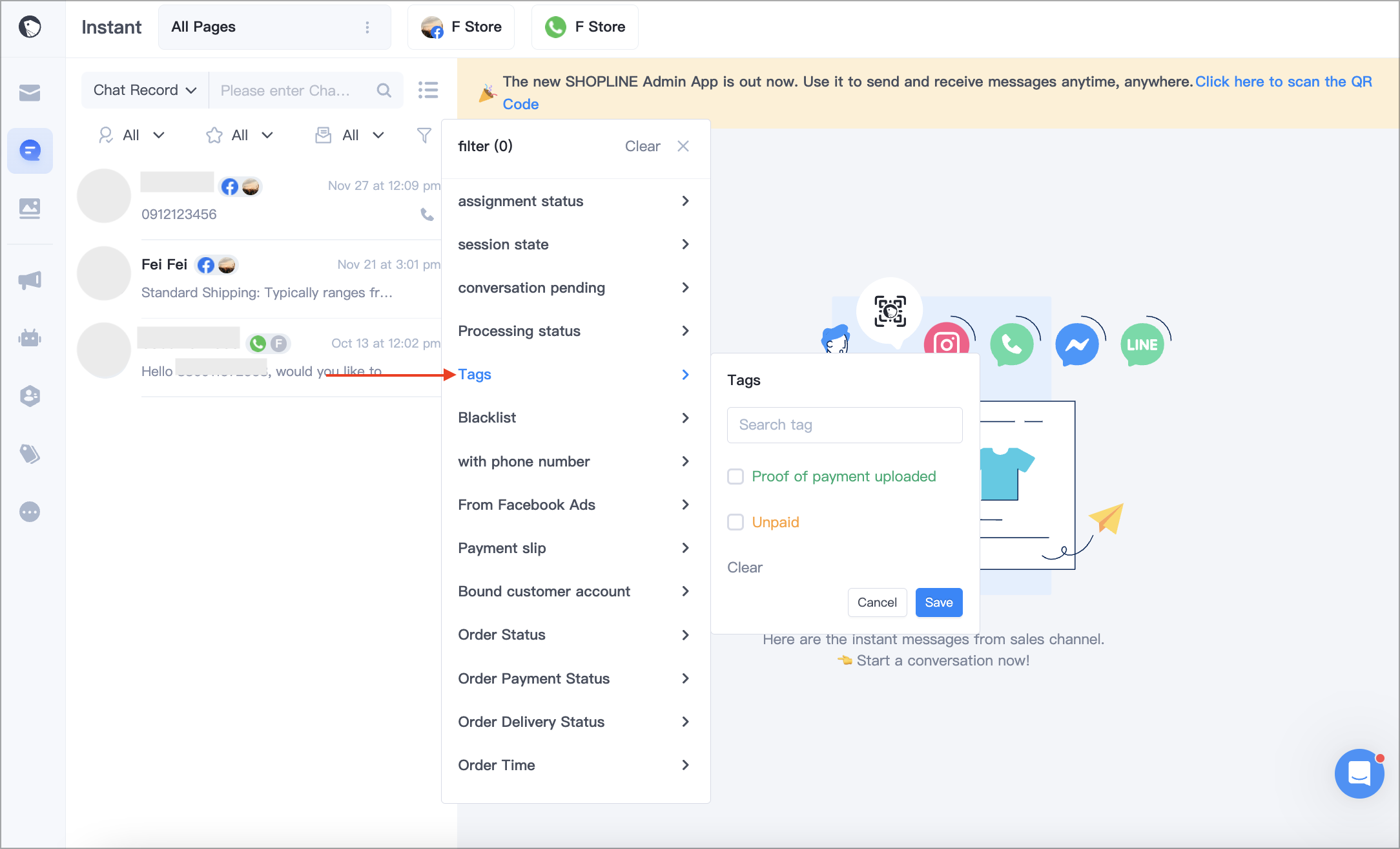Viewport: 1400px width, 849px height.
Task: Open the mail inbox sidebar icon
Action: [30, 93]
